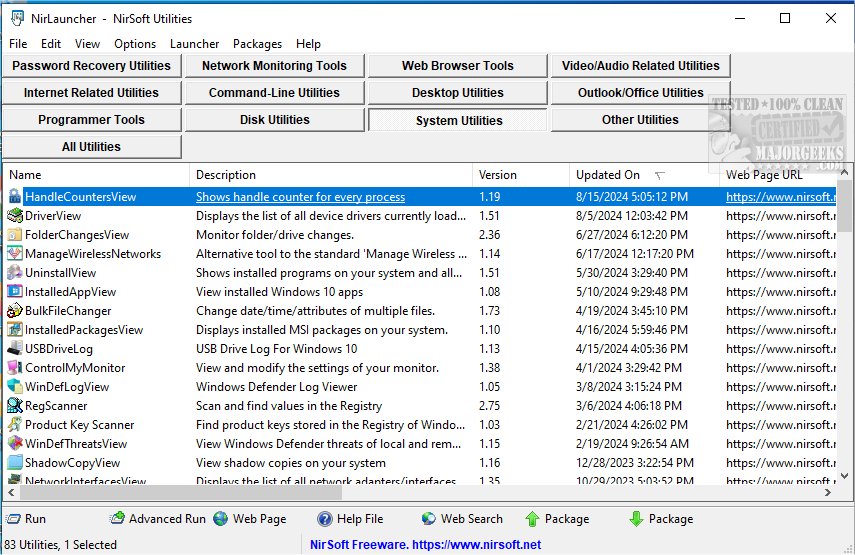Screen dimensions: 855x555
Task: Switch to Password Recovery Utilities tab
Action: pyautogui.click(x=91, y=66)
